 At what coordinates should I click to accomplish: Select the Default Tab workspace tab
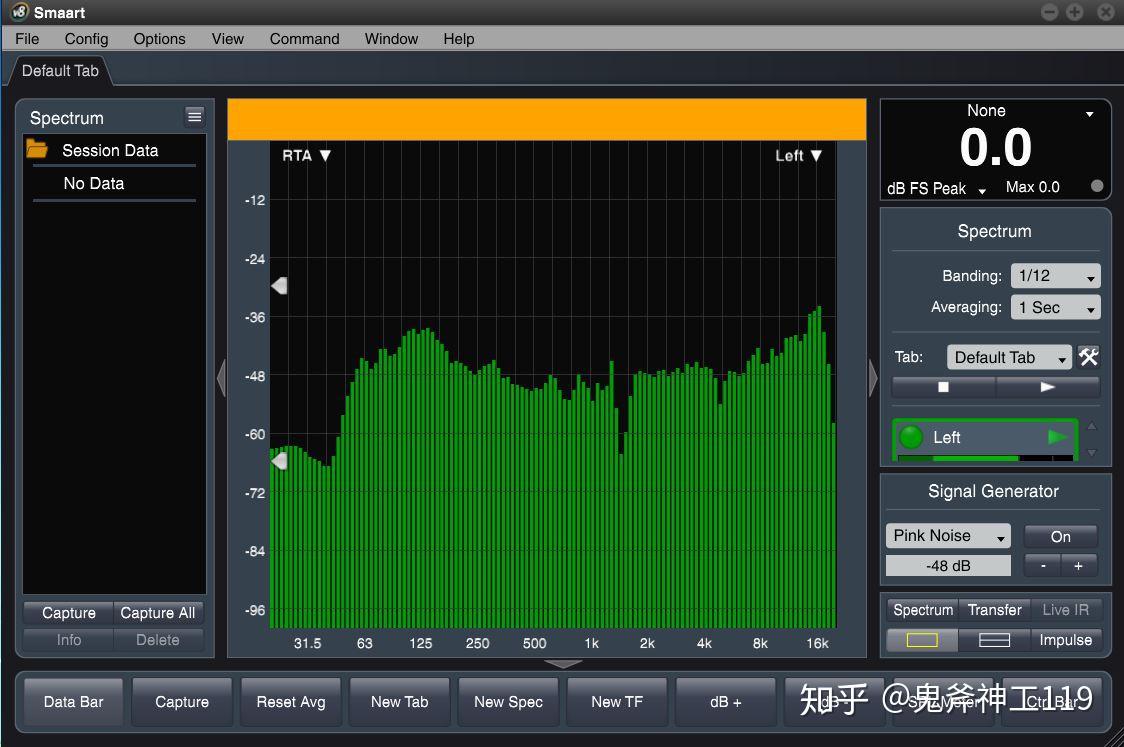point(60,70)
